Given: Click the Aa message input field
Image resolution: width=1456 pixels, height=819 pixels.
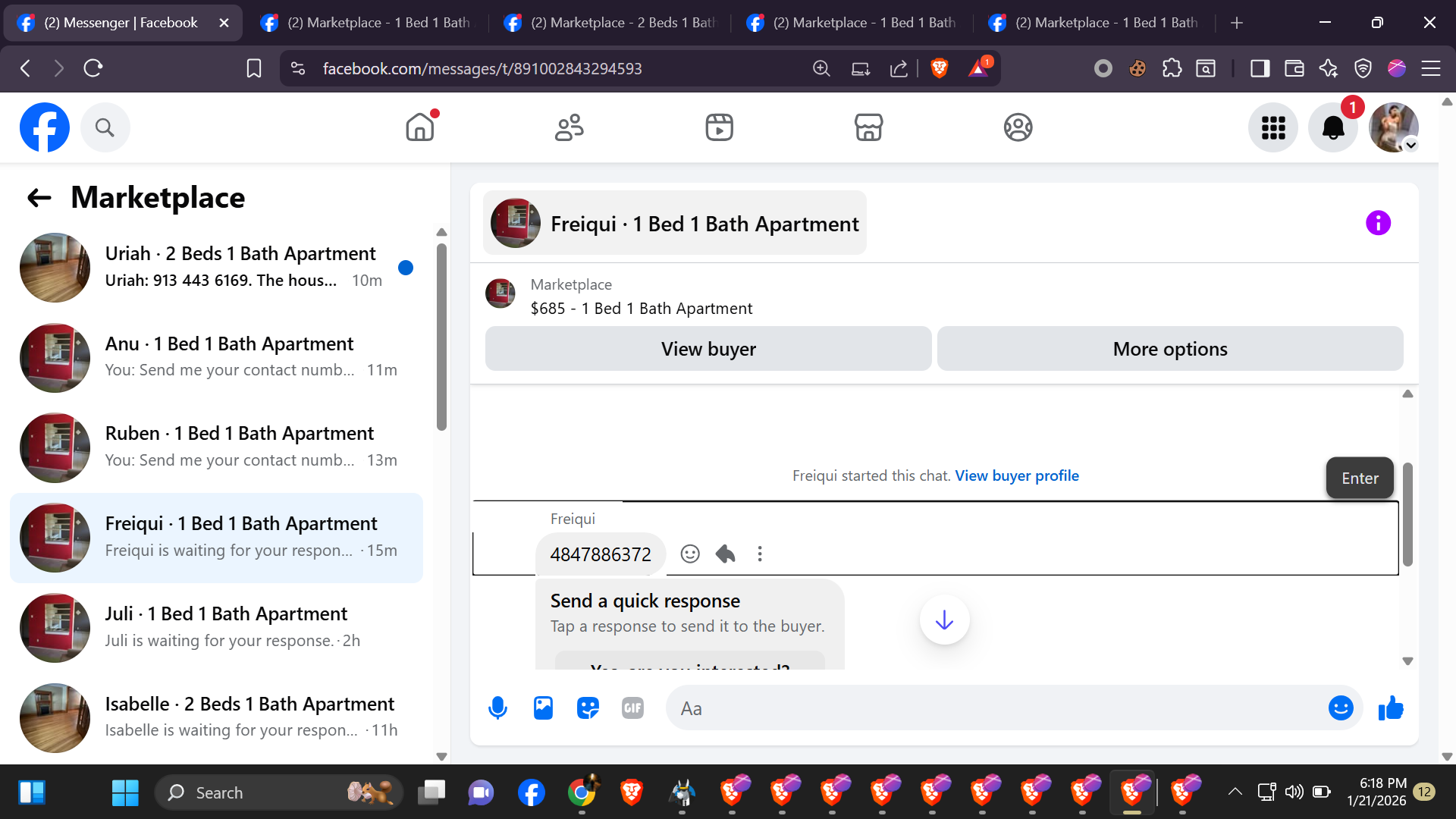Looking at the screenshot, I should click(993, 708).
